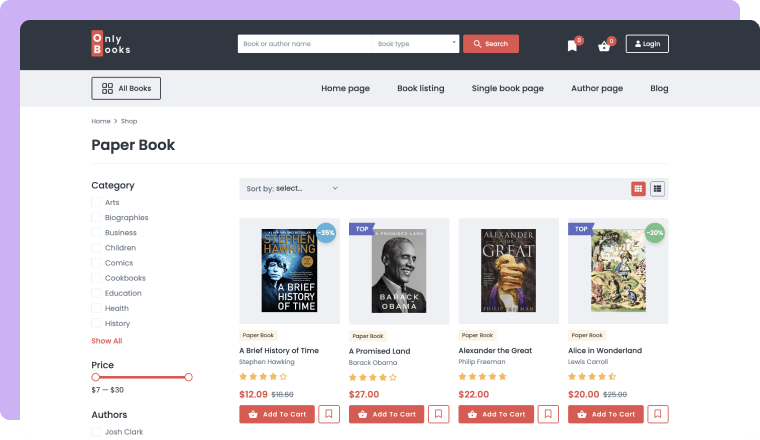The image size is (760, 440).
Task: Tick the Health category checkbox
Action: tap(96, 308)
